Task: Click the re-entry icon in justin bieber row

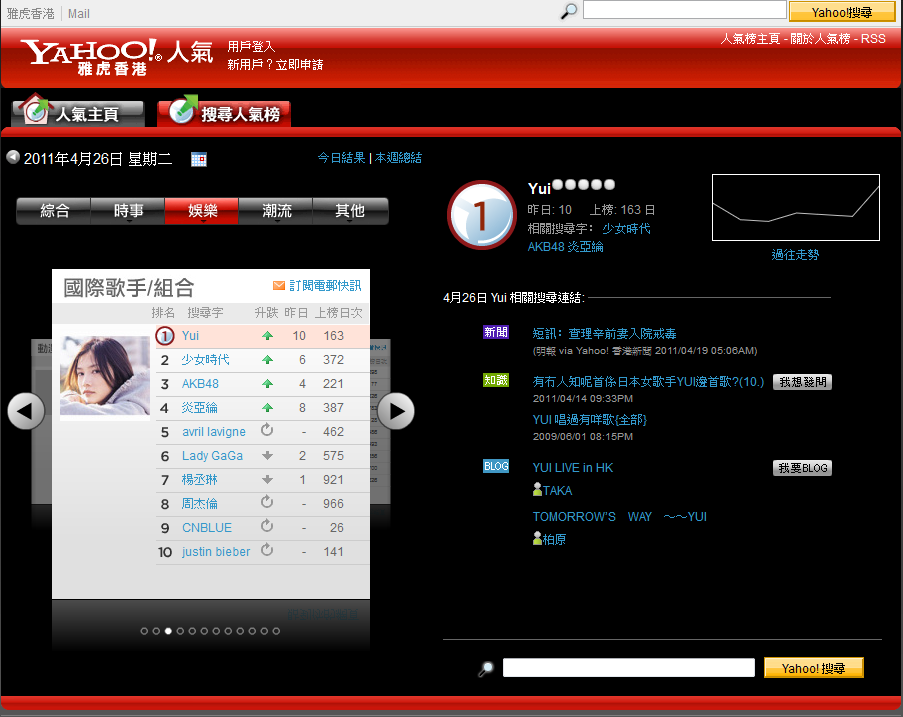Action: click(267, 550)
